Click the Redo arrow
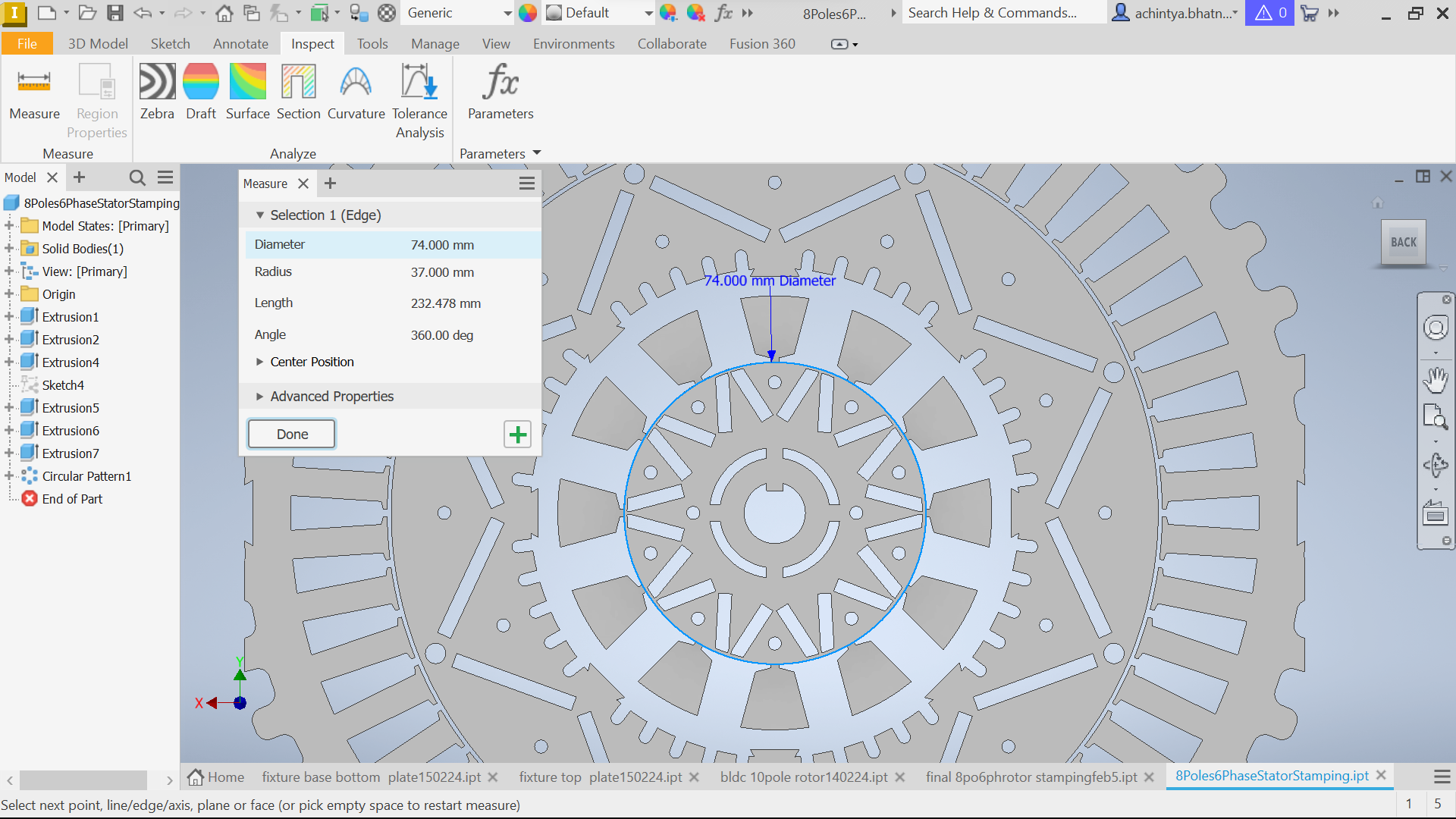The width and height of the screenshot is (1456, 819). (x=183, y=13)
